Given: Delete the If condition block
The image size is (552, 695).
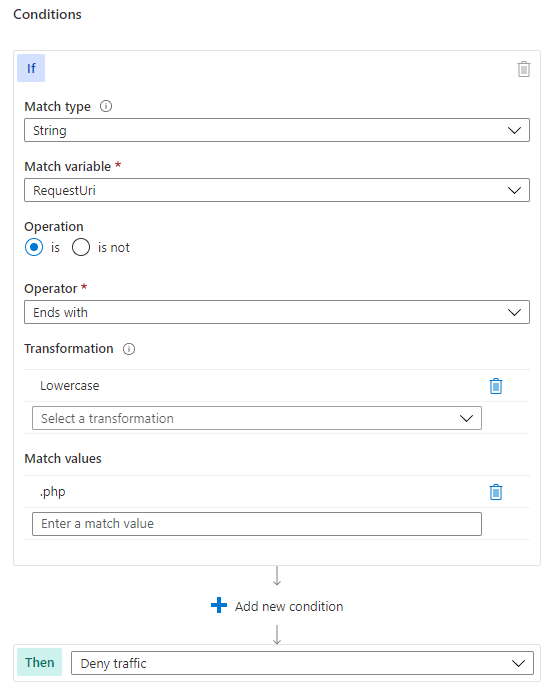Looking at the screenshot, I should 524,69.
